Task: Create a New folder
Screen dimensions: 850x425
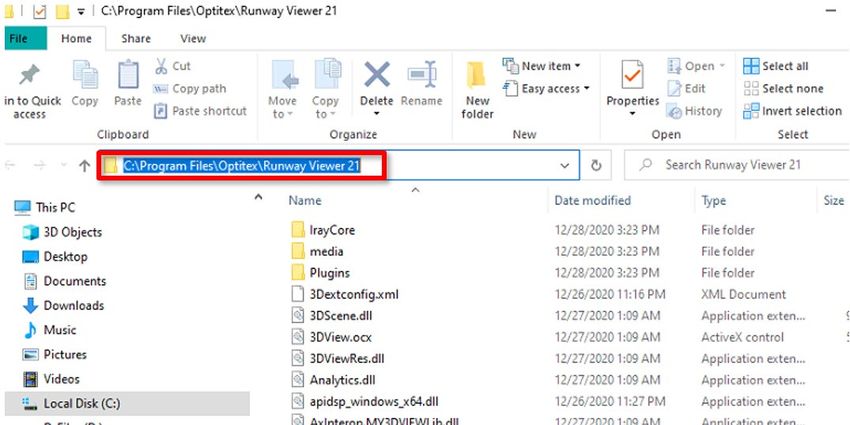Action: click(476, 90)
